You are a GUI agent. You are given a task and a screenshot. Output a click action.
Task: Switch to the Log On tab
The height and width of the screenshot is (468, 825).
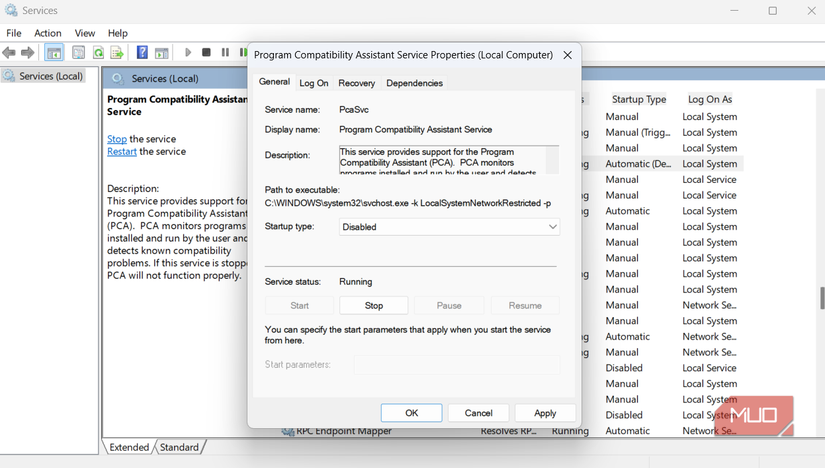(314, 83)
